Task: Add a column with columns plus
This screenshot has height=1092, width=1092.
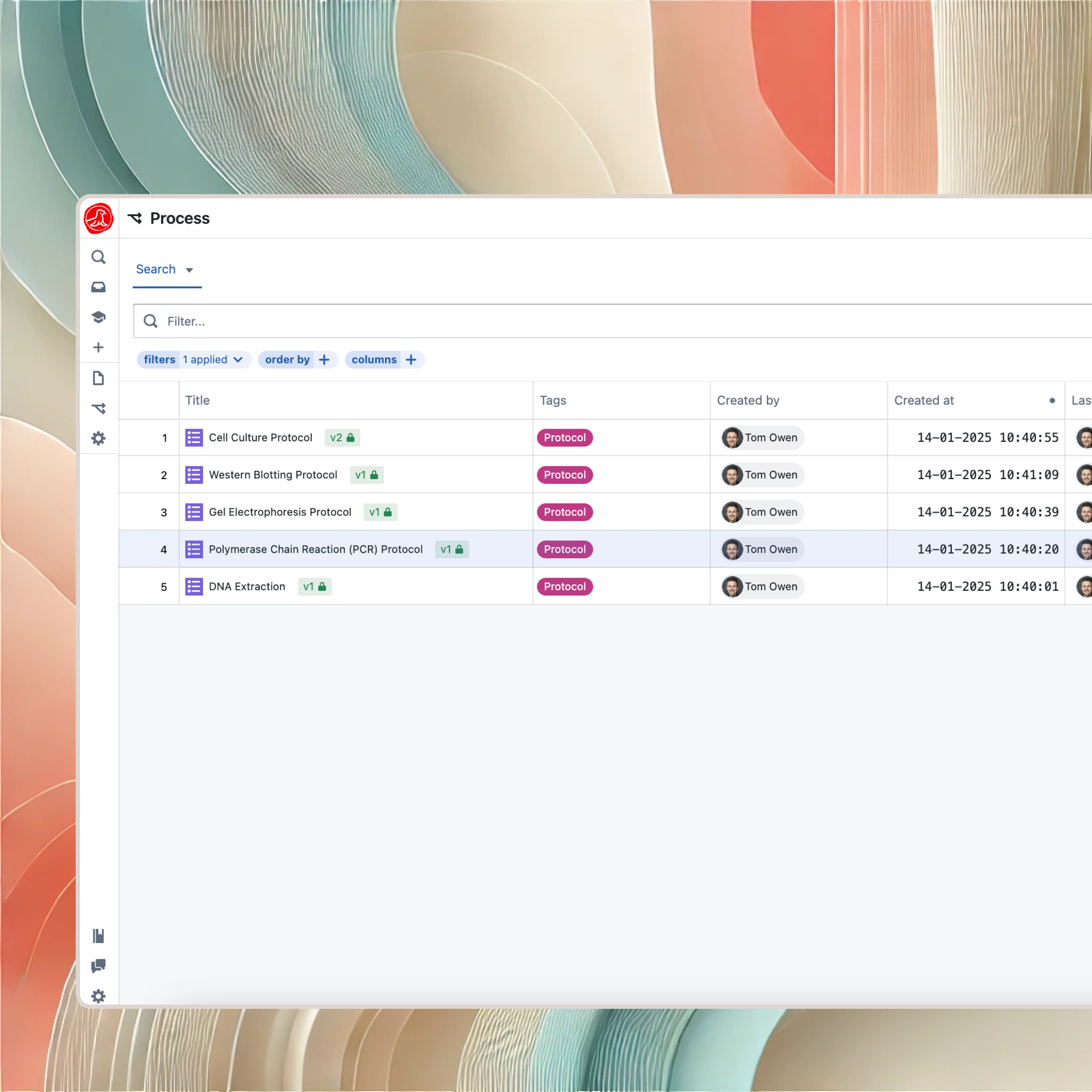Action: tap(411, 359)
